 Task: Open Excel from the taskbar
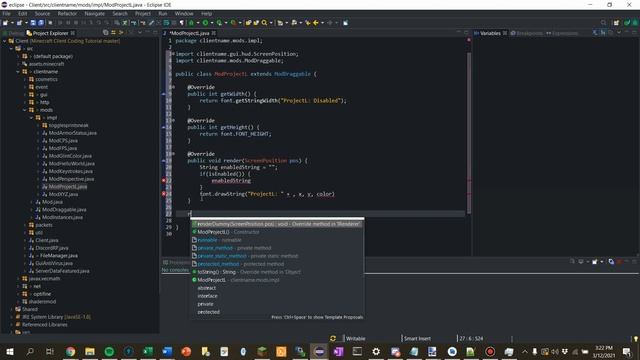[148, 351]
